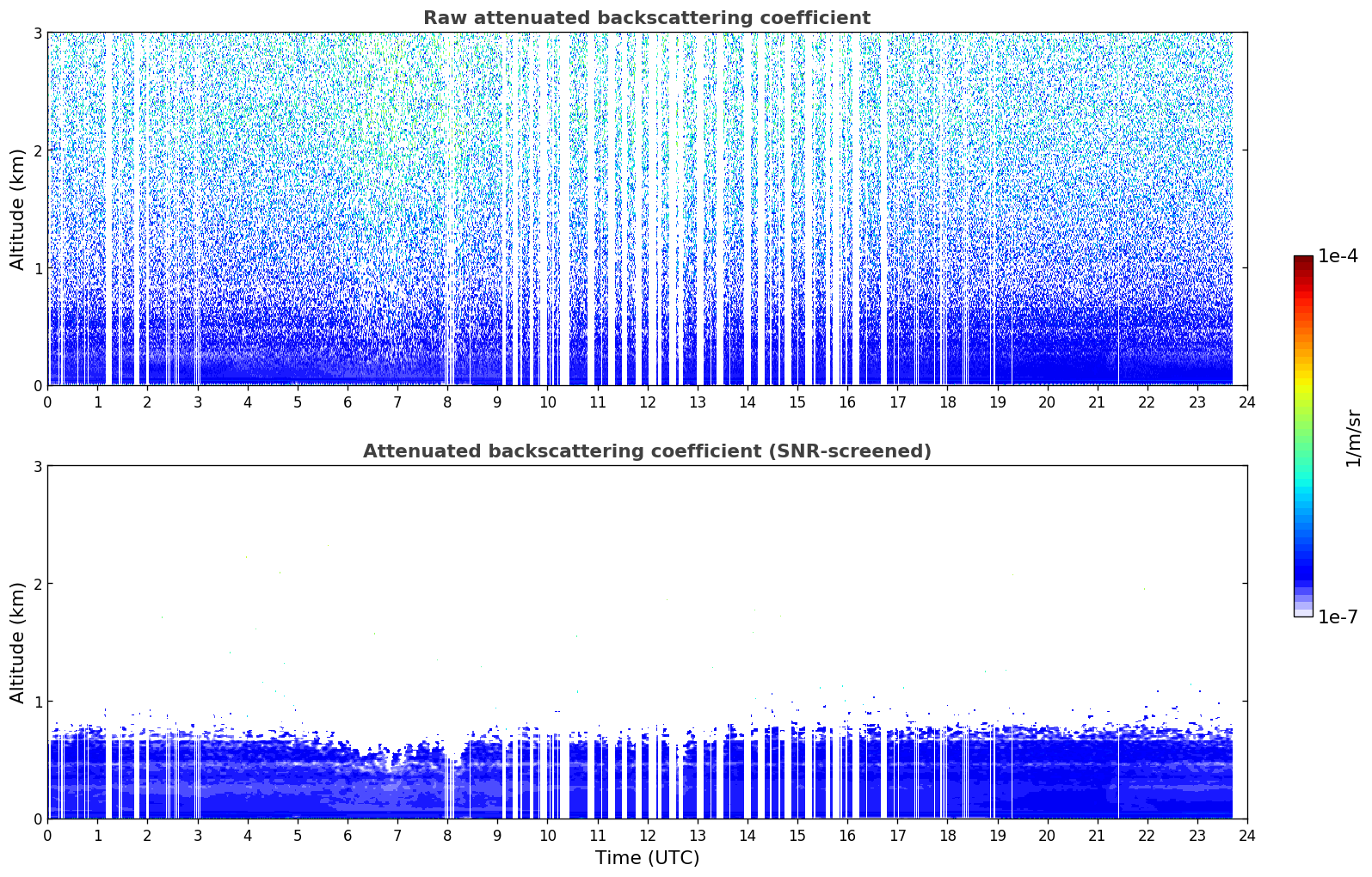The image size is (1372, 877).
Task: Pick the dark red top of colorbar
Action: point(1303,261)
